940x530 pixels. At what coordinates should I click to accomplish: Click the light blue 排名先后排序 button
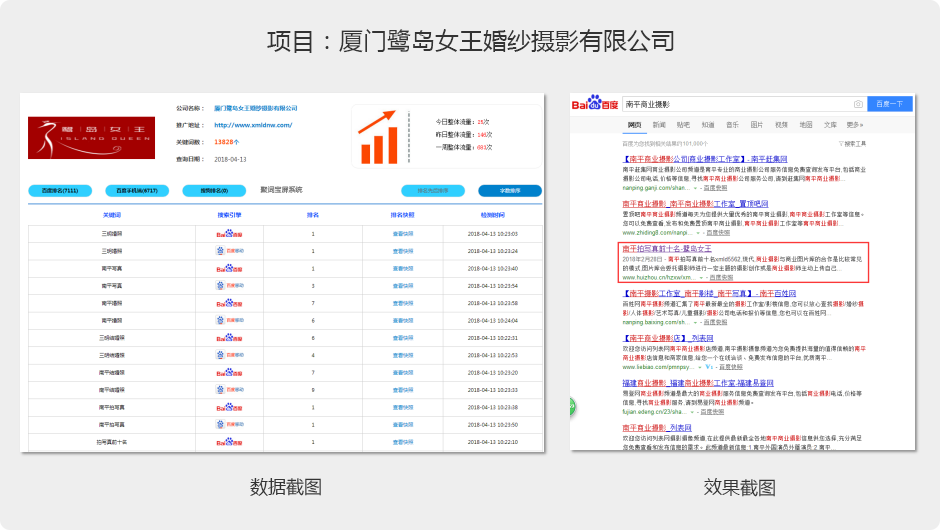[x=433, y=191]
